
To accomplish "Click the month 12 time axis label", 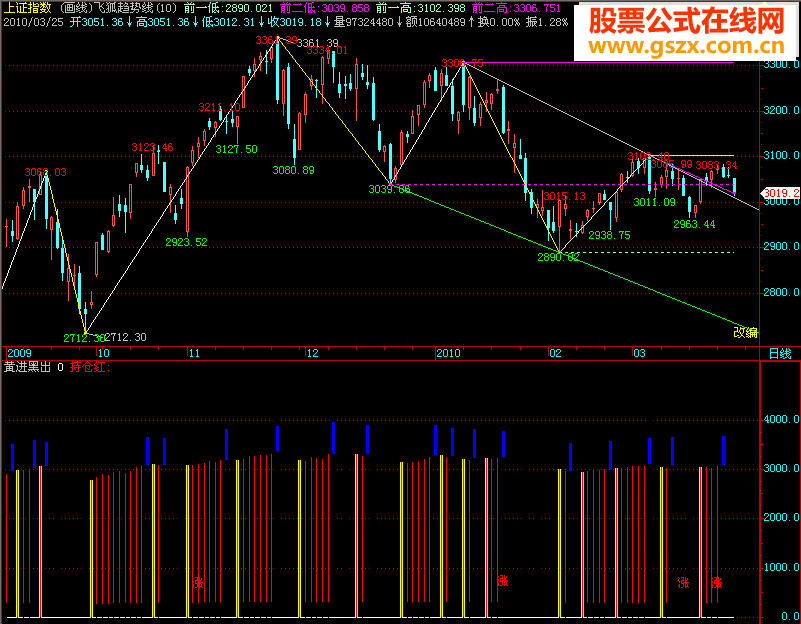I will tap(312, 353).
